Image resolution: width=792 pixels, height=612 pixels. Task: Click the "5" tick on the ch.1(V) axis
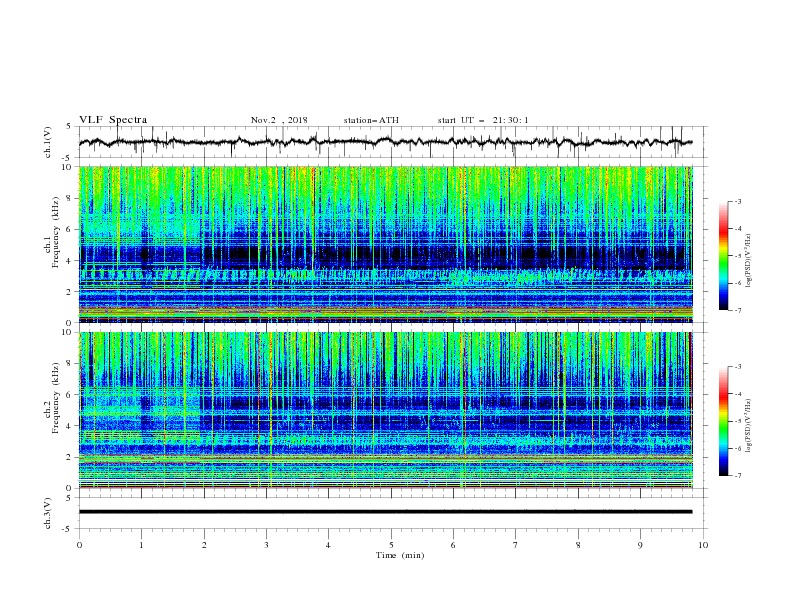(x=70, y=127)
